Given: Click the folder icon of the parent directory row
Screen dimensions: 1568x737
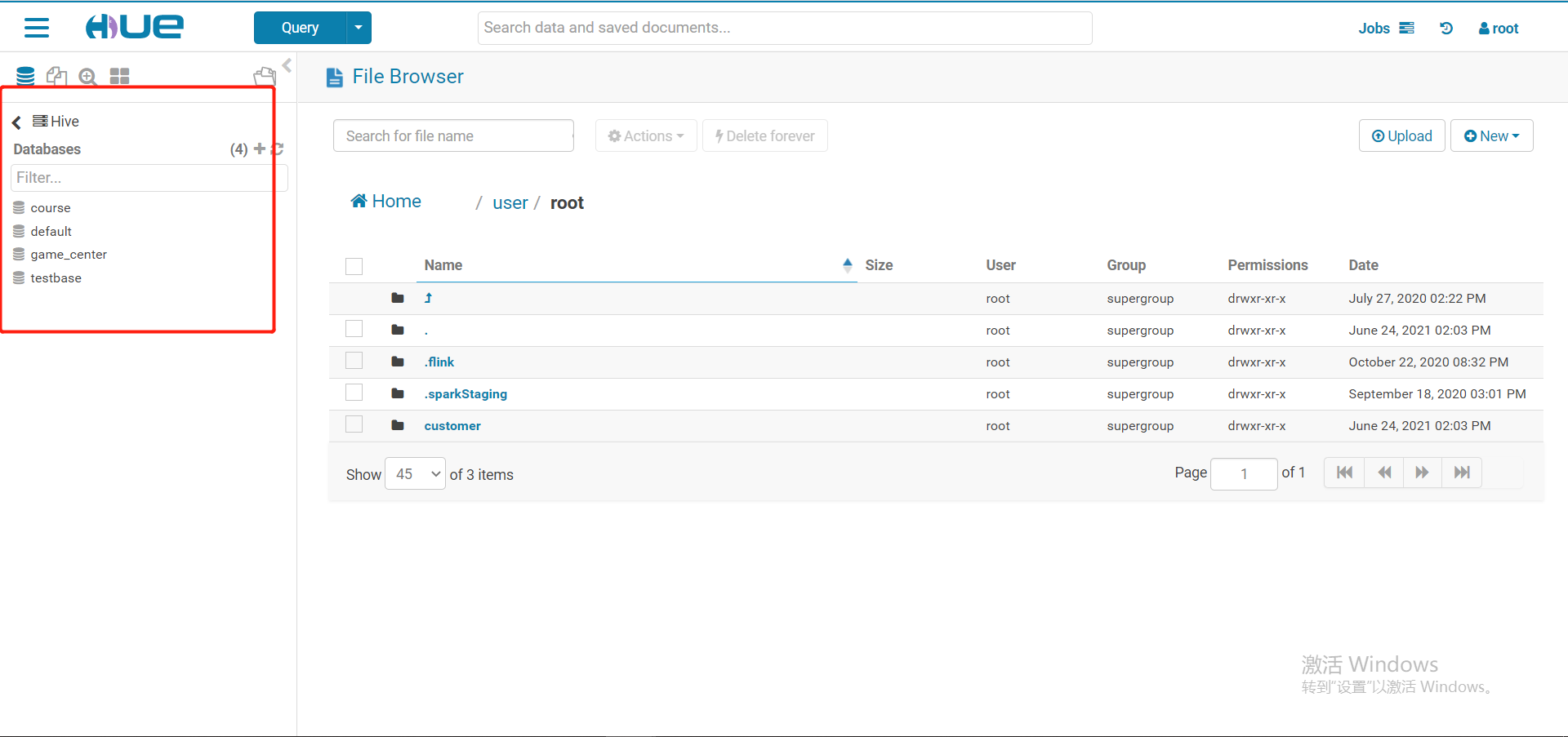Looking at the screenshot, I should tap(398, 298).
